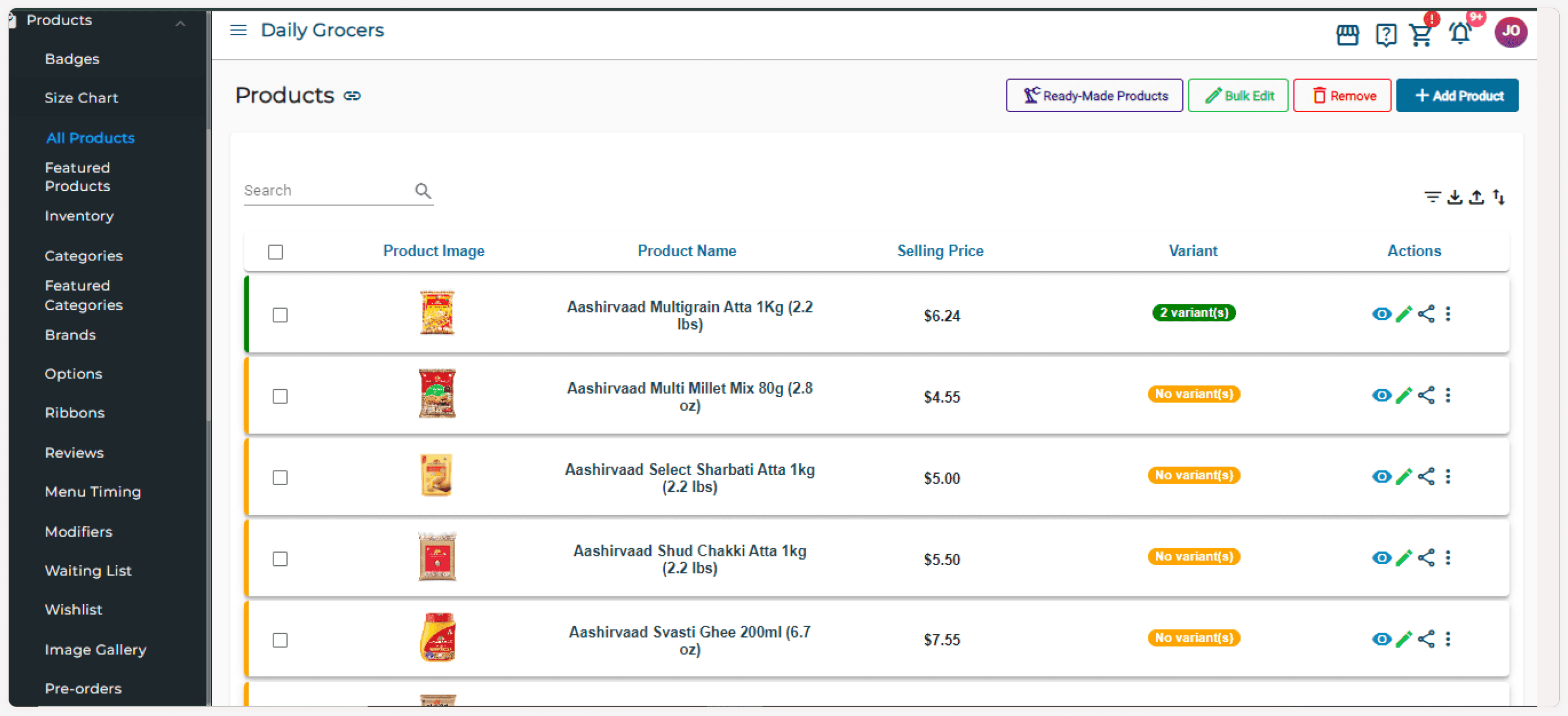Click the upload products icon
This screenshot has width=1568, height=716.
point(1476,197)
